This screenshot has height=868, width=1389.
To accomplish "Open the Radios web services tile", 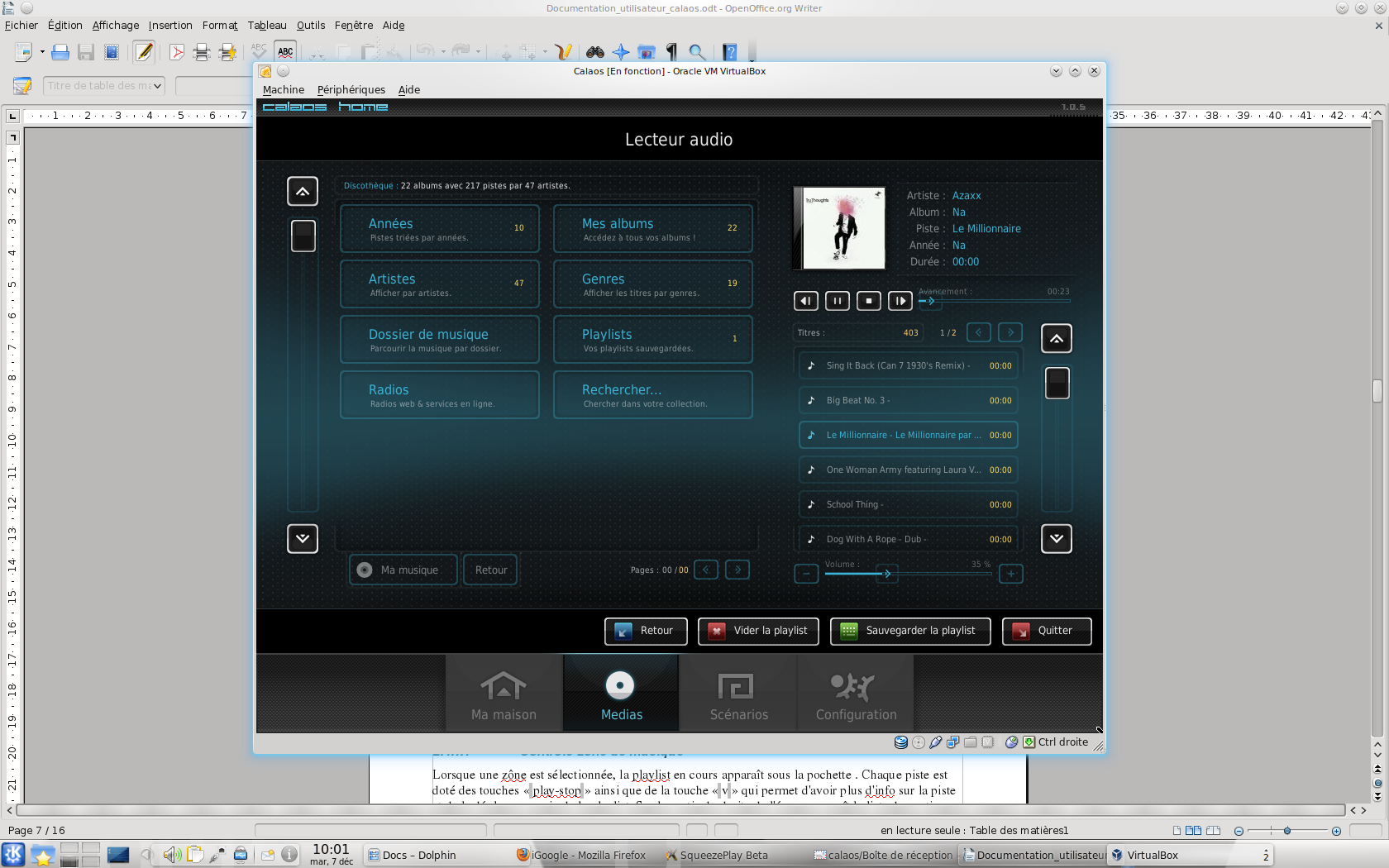I will (440, 395).
